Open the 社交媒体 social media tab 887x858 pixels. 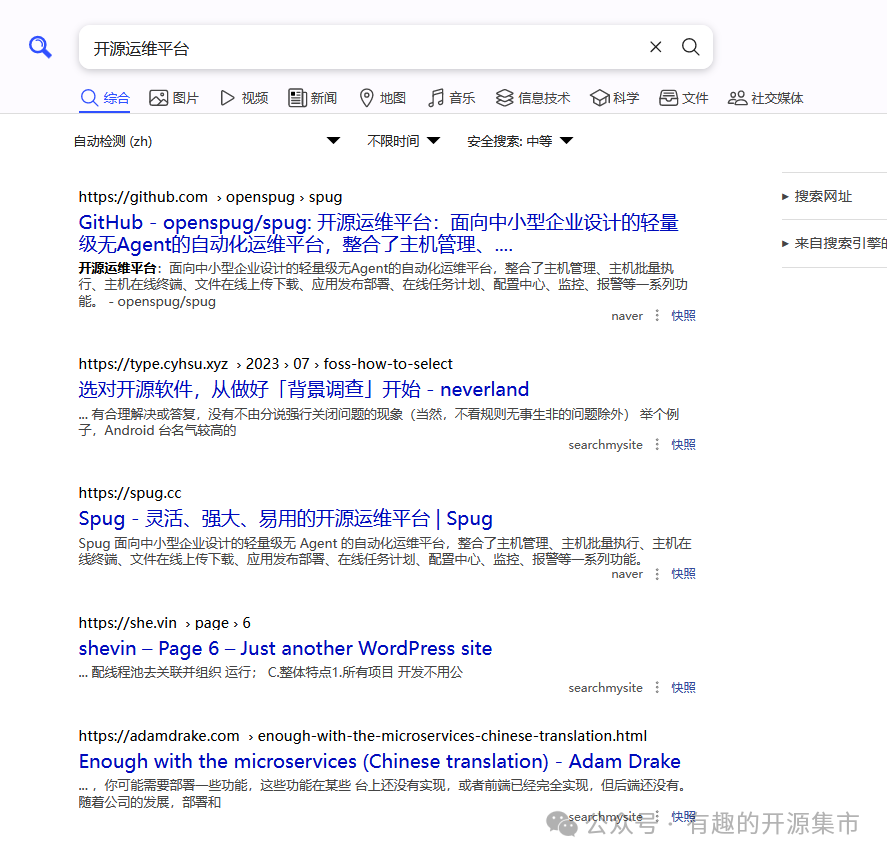coord(765,98)
